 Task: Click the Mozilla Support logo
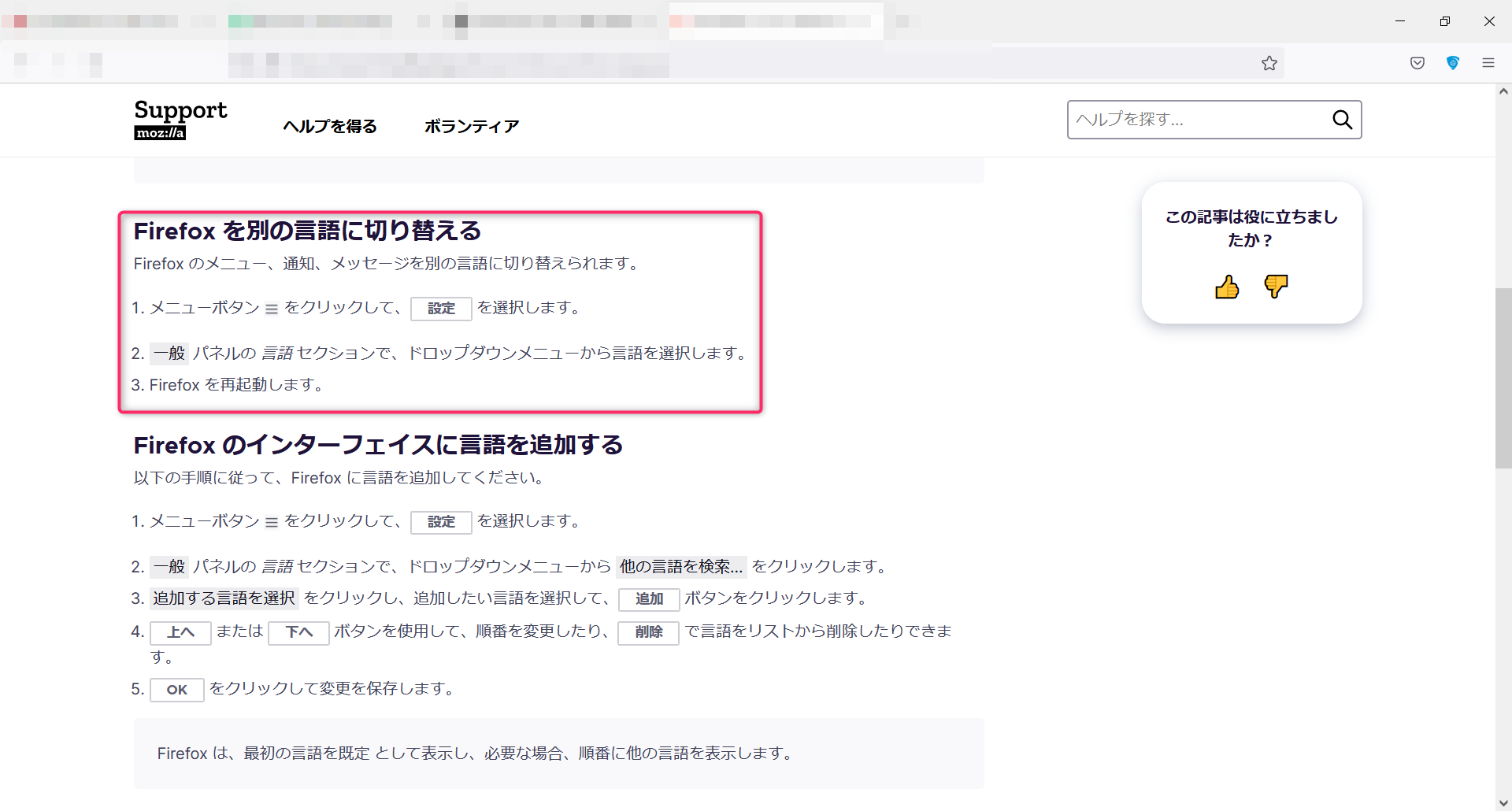pos(180,120)
